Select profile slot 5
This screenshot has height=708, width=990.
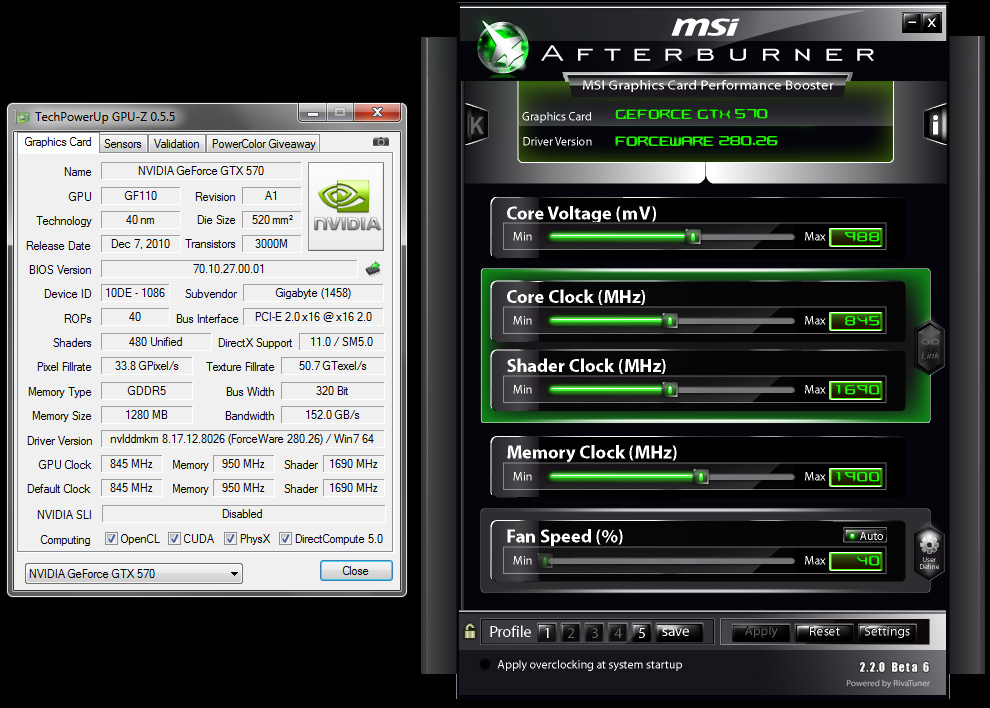point(641,632)
